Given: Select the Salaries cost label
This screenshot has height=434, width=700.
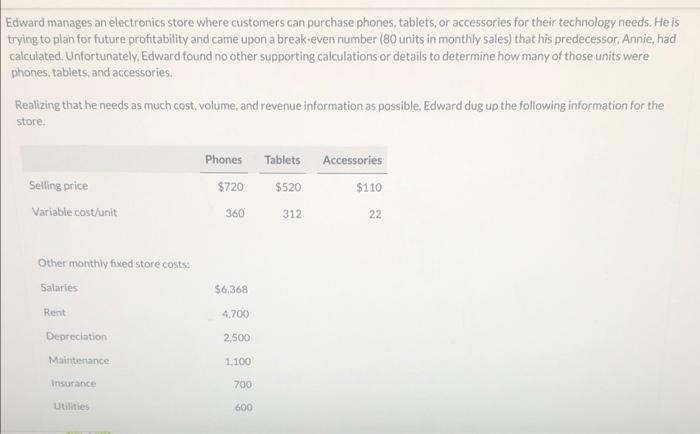Looking at the screenshot, I should click(x=59, y=288).
